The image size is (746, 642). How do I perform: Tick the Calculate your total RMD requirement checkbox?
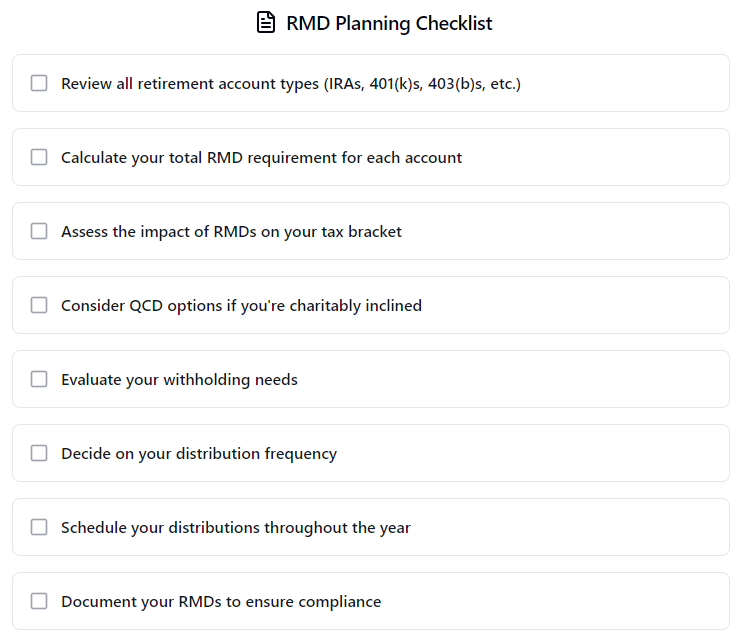(39, 157)
